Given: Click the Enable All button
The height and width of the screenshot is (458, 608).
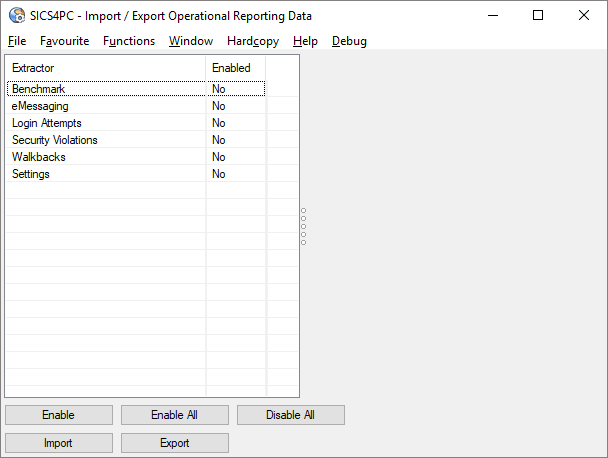Looking at the screenshot, I should point(175,415).
